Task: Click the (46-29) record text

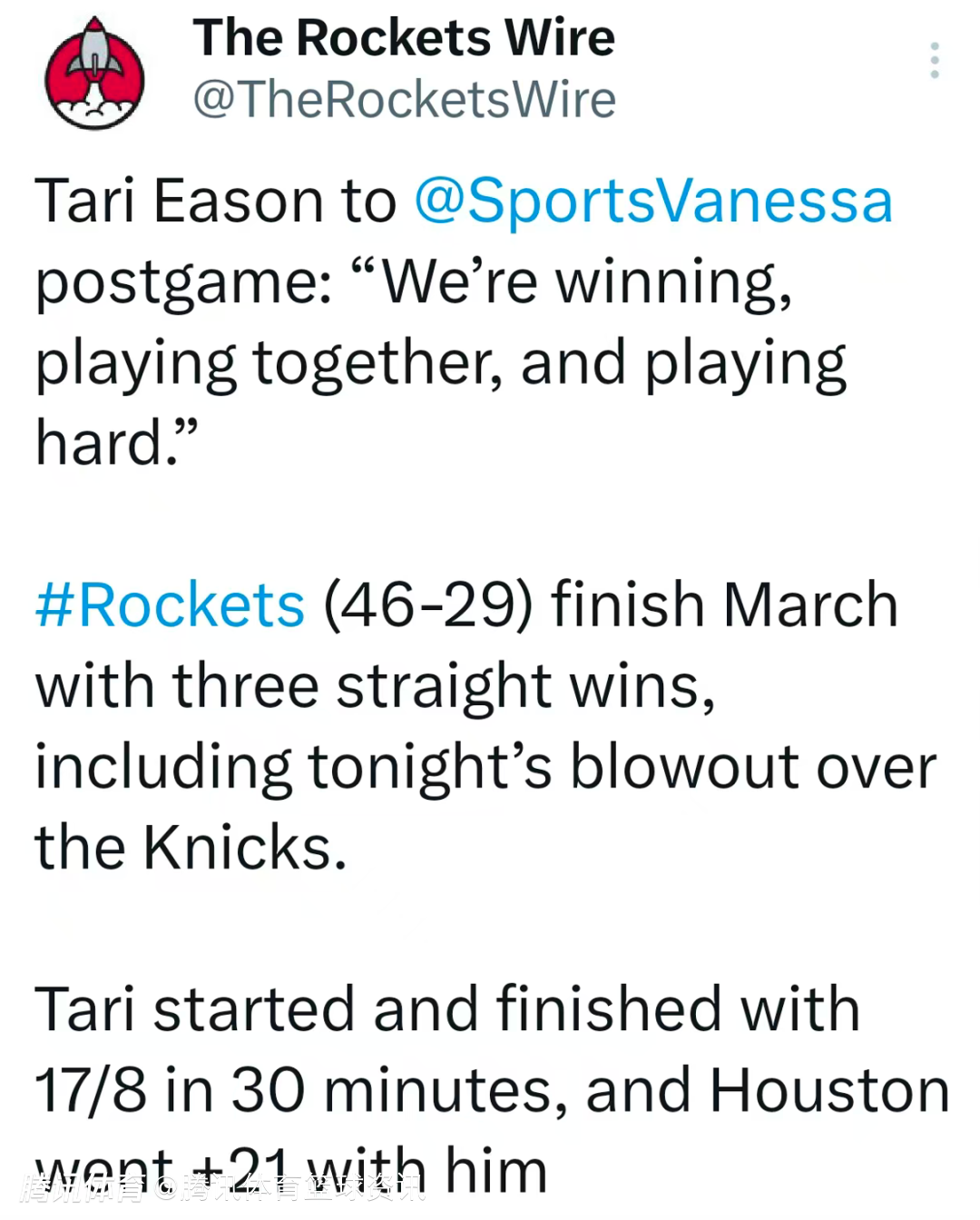Action: pos(428,605)
